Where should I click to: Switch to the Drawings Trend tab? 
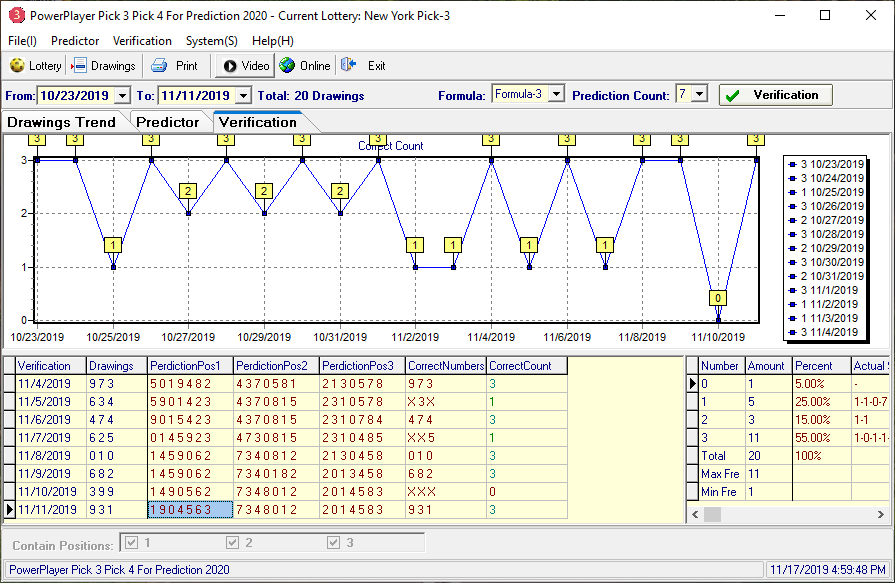(62, 122)
